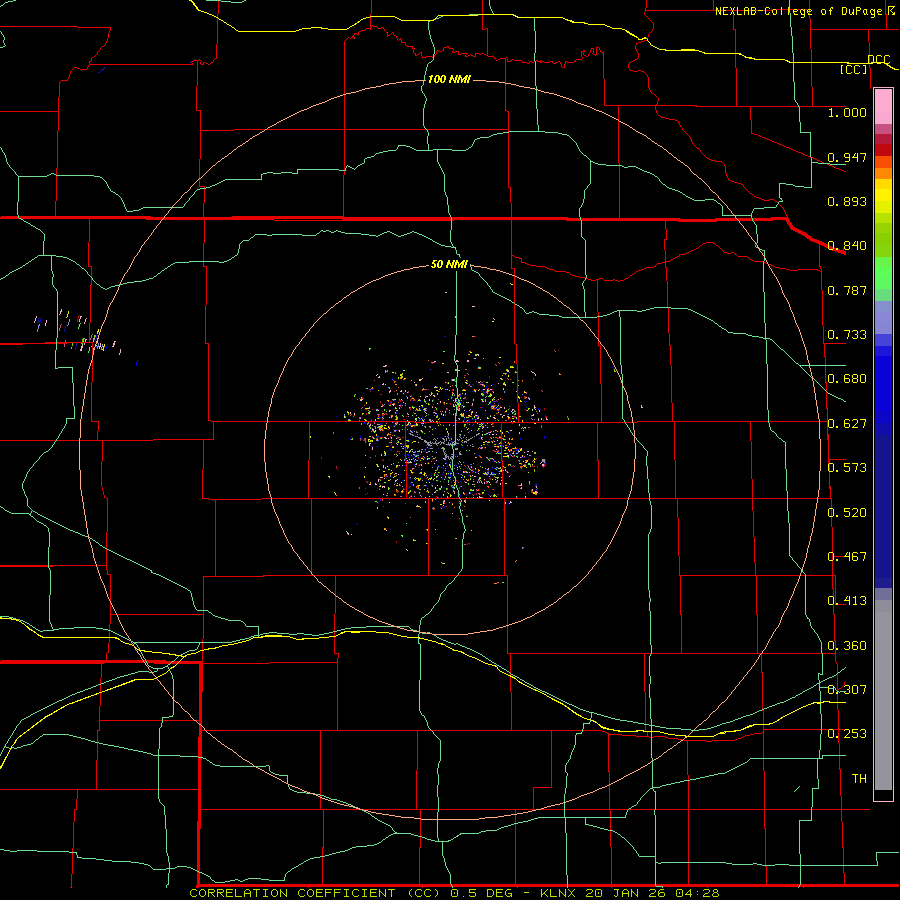
Task: Select the 0.307 legend value
Action: click(x=847, y=689)
